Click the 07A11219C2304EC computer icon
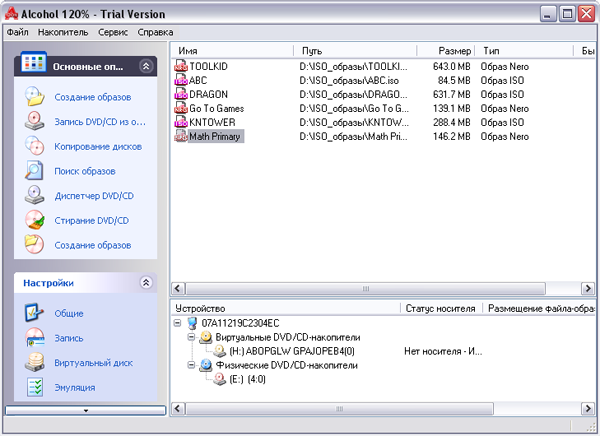The width and height of the screenshot is (600, 436). tap(192, 323)
